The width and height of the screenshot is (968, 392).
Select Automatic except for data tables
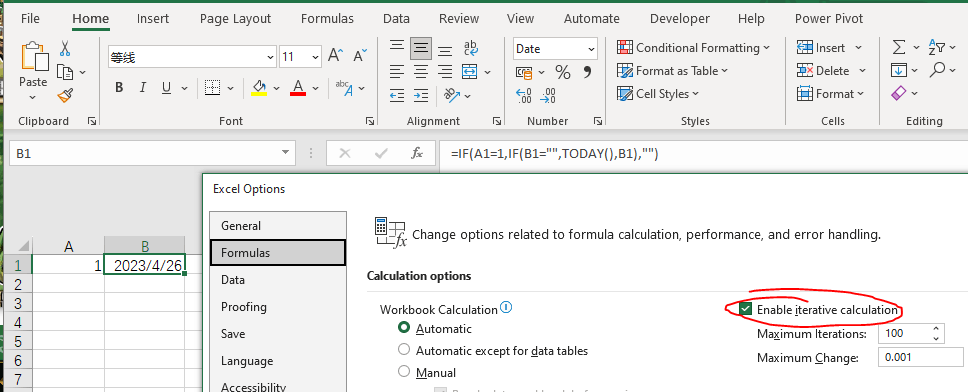pyautogui.click(x=404, y=350)
